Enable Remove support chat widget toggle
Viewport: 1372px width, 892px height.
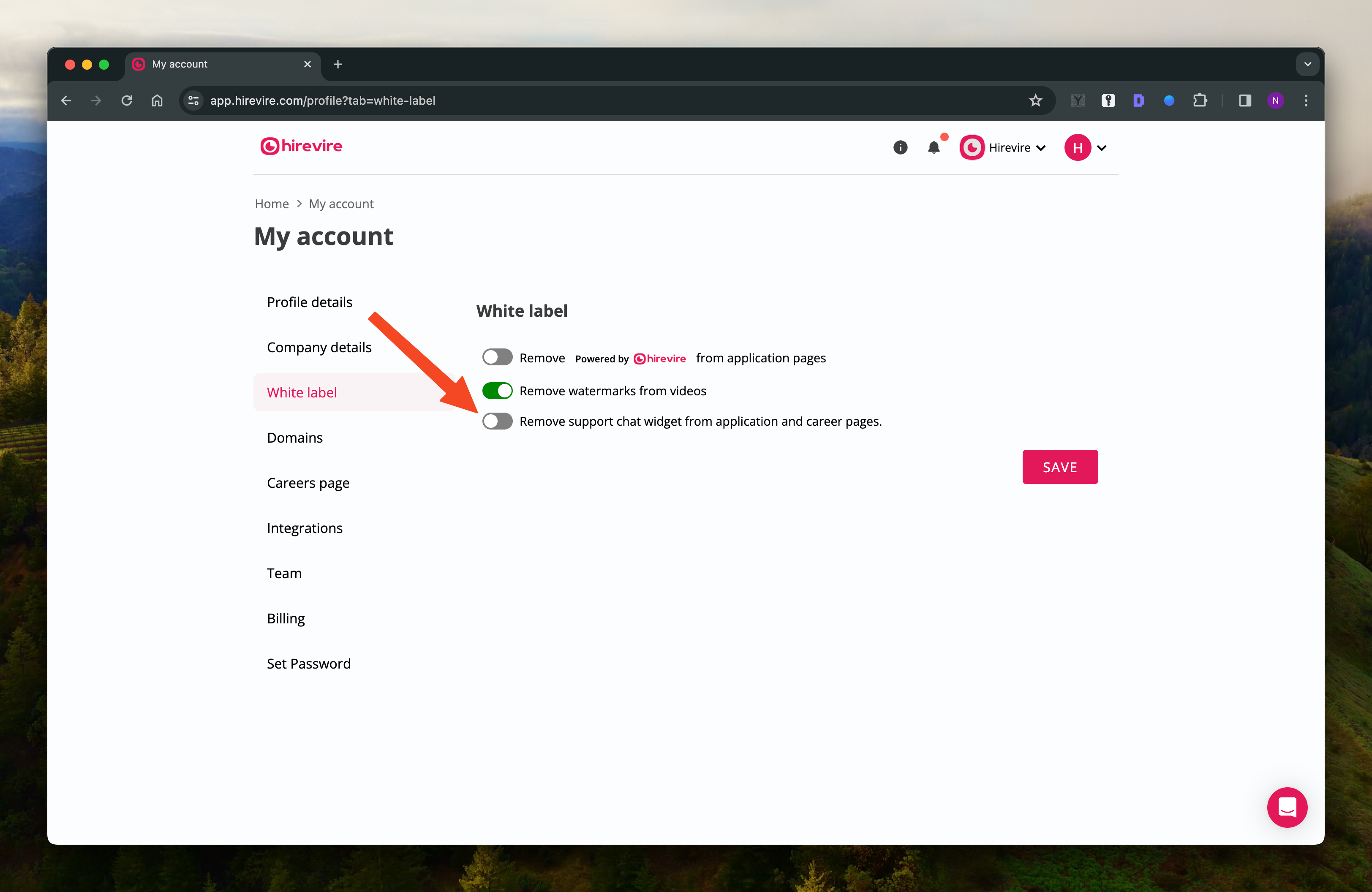(497, 421)
